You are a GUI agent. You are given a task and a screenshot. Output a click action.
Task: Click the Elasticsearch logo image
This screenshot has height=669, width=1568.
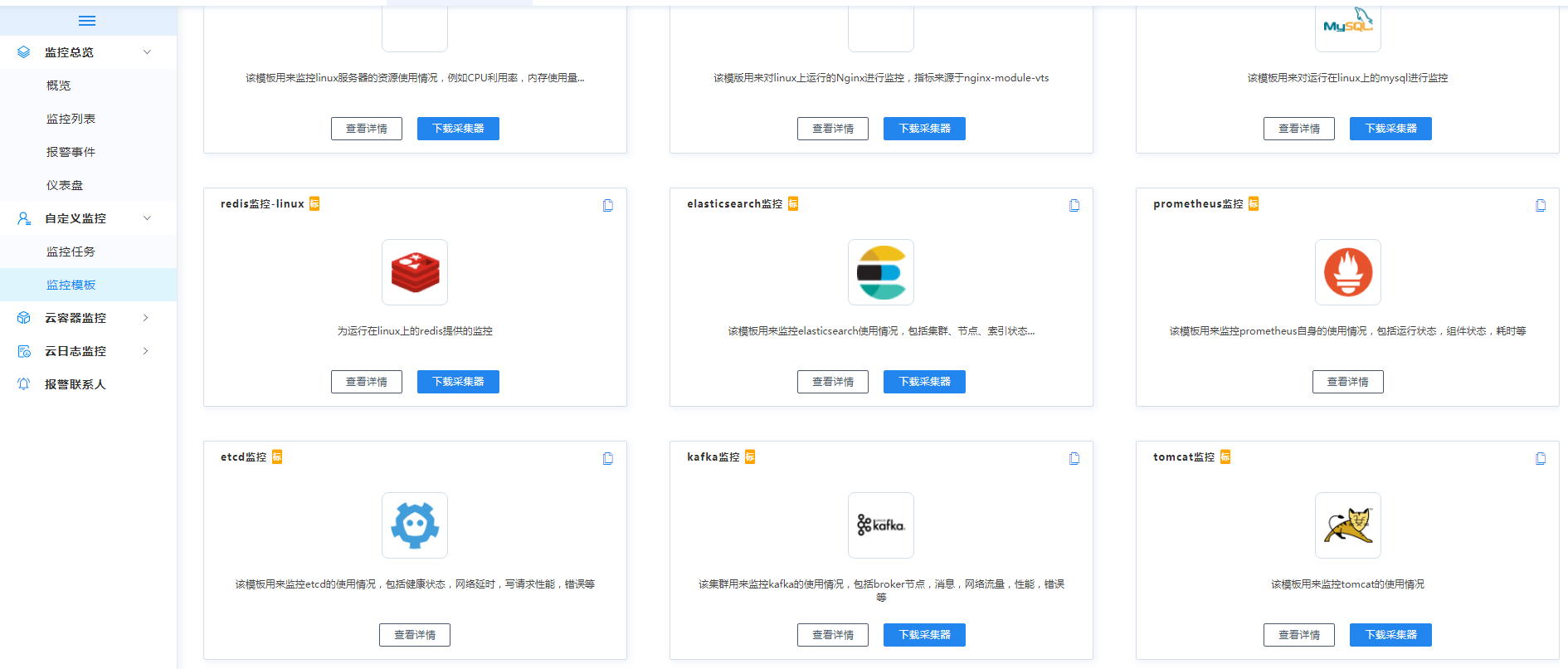[881, 272]
